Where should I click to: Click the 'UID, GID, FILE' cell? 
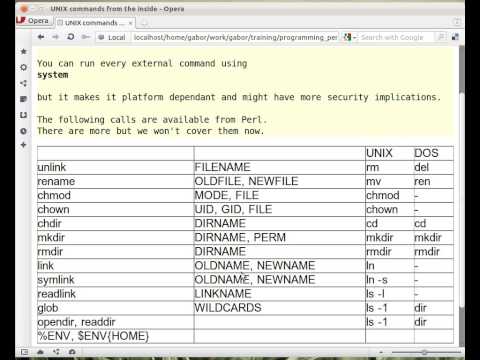click(x=280, y=210)
